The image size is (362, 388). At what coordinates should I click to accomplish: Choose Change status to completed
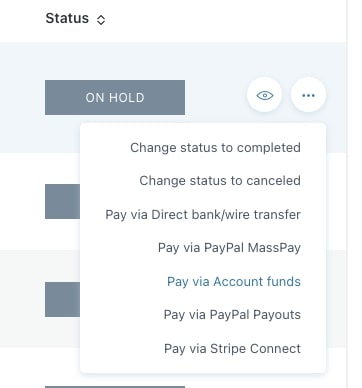(x=215, y=147)
